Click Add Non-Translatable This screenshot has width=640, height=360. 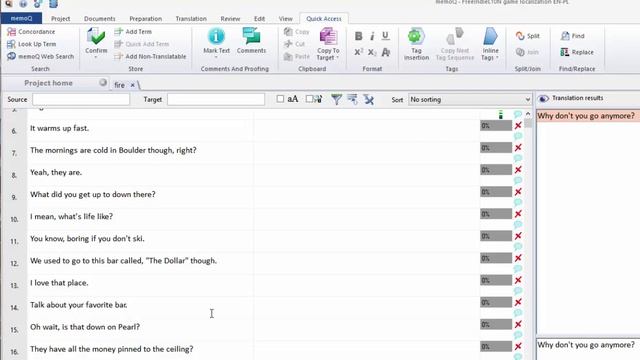coord(150,56)
